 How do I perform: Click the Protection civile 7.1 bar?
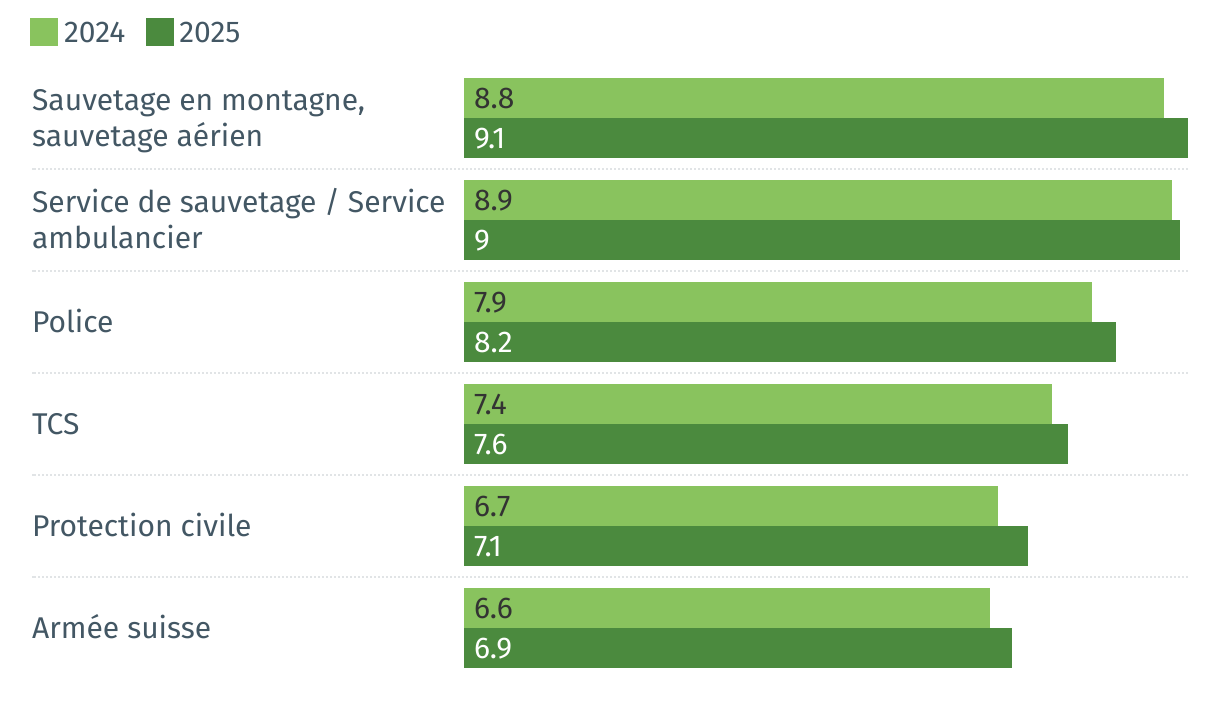tap(745, 546)
